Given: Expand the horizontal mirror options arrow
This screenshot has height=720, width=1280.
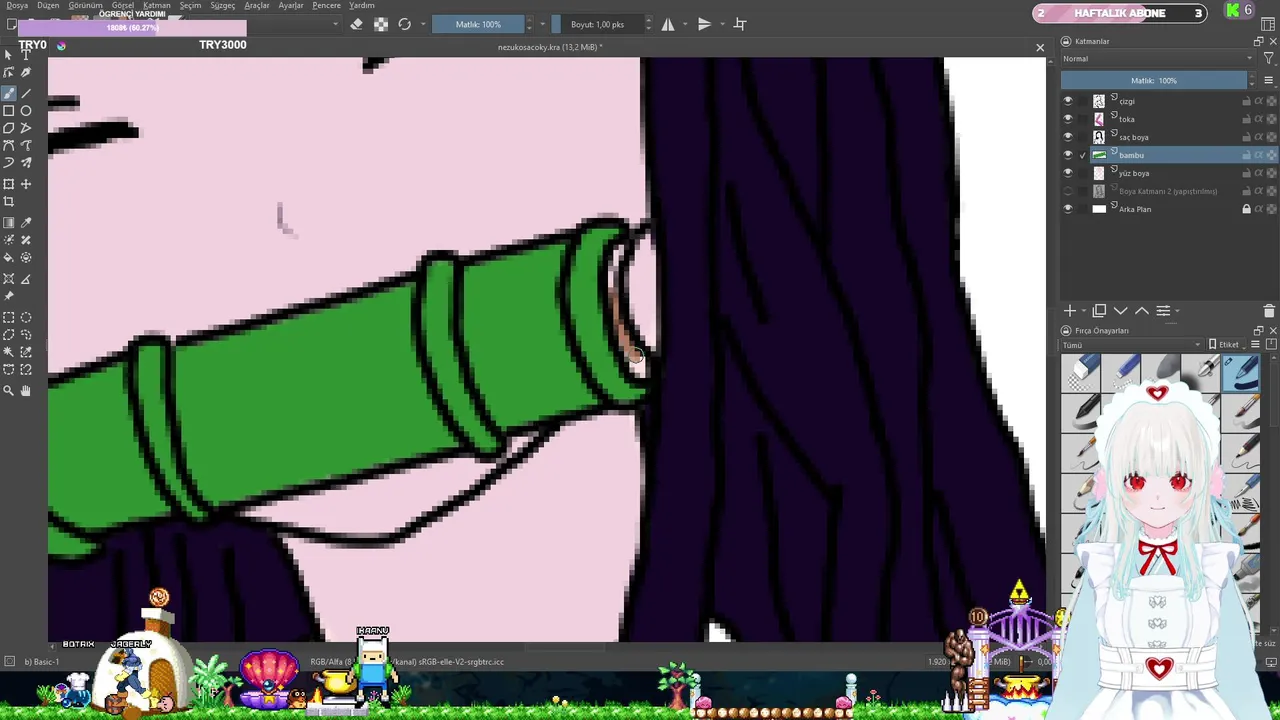Looking at the screenshot, I should (684, 24).
